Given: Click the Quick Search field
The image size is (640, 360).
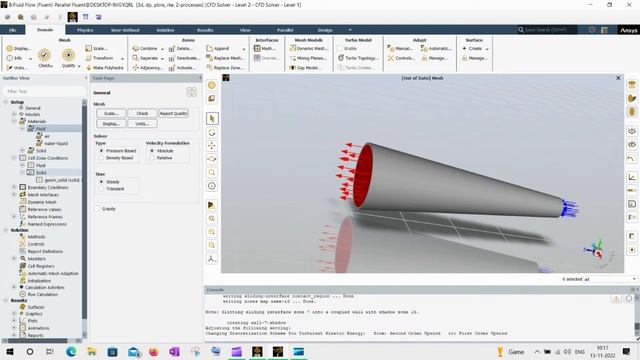Looking at the screenshot, I should point(547,30).
